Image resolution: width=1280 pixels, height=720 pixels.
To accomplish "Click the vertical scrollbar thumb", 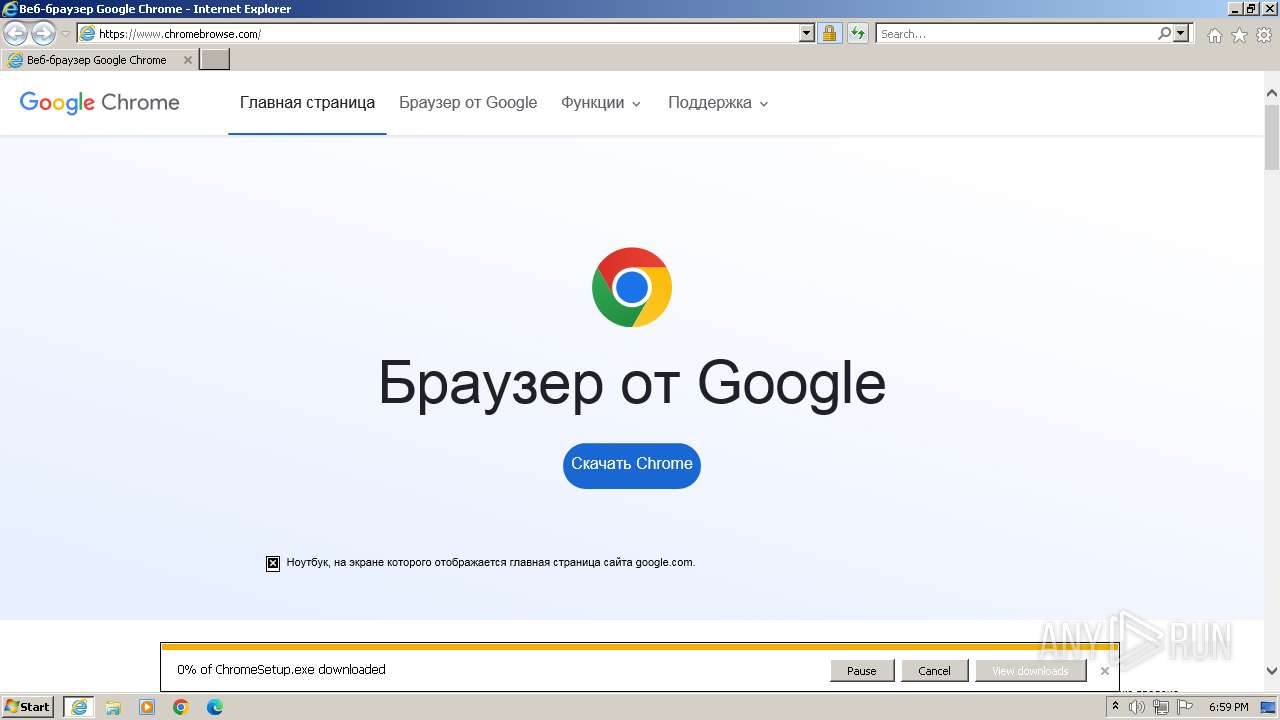I will (x=1272, y=137).
